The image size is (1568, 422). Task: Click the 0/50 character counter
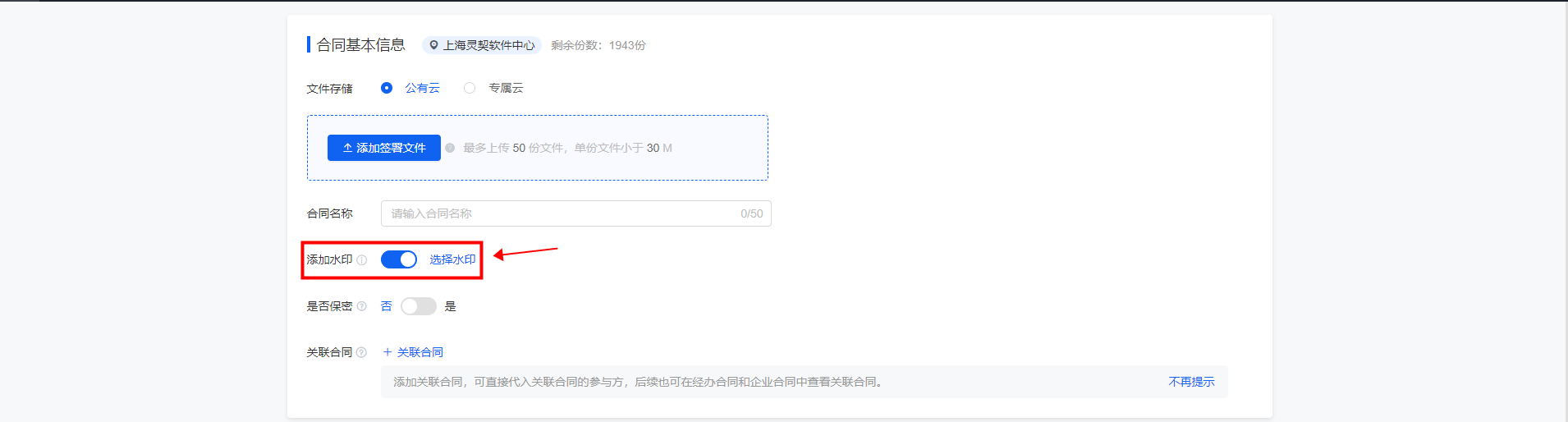coord(752,213)
